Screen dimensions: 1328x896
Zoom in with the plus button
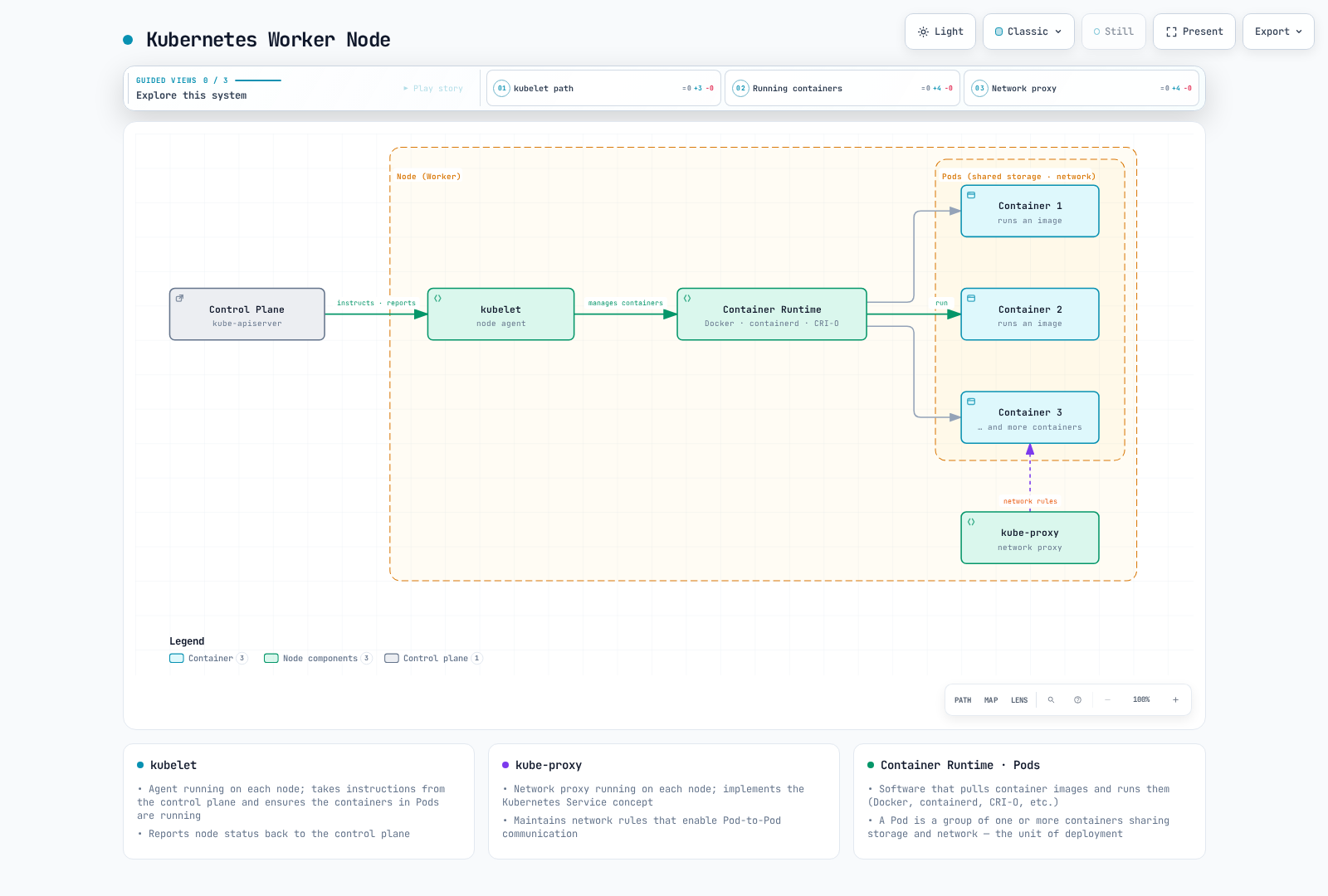pyautogui.click(x=1175, y=700)
